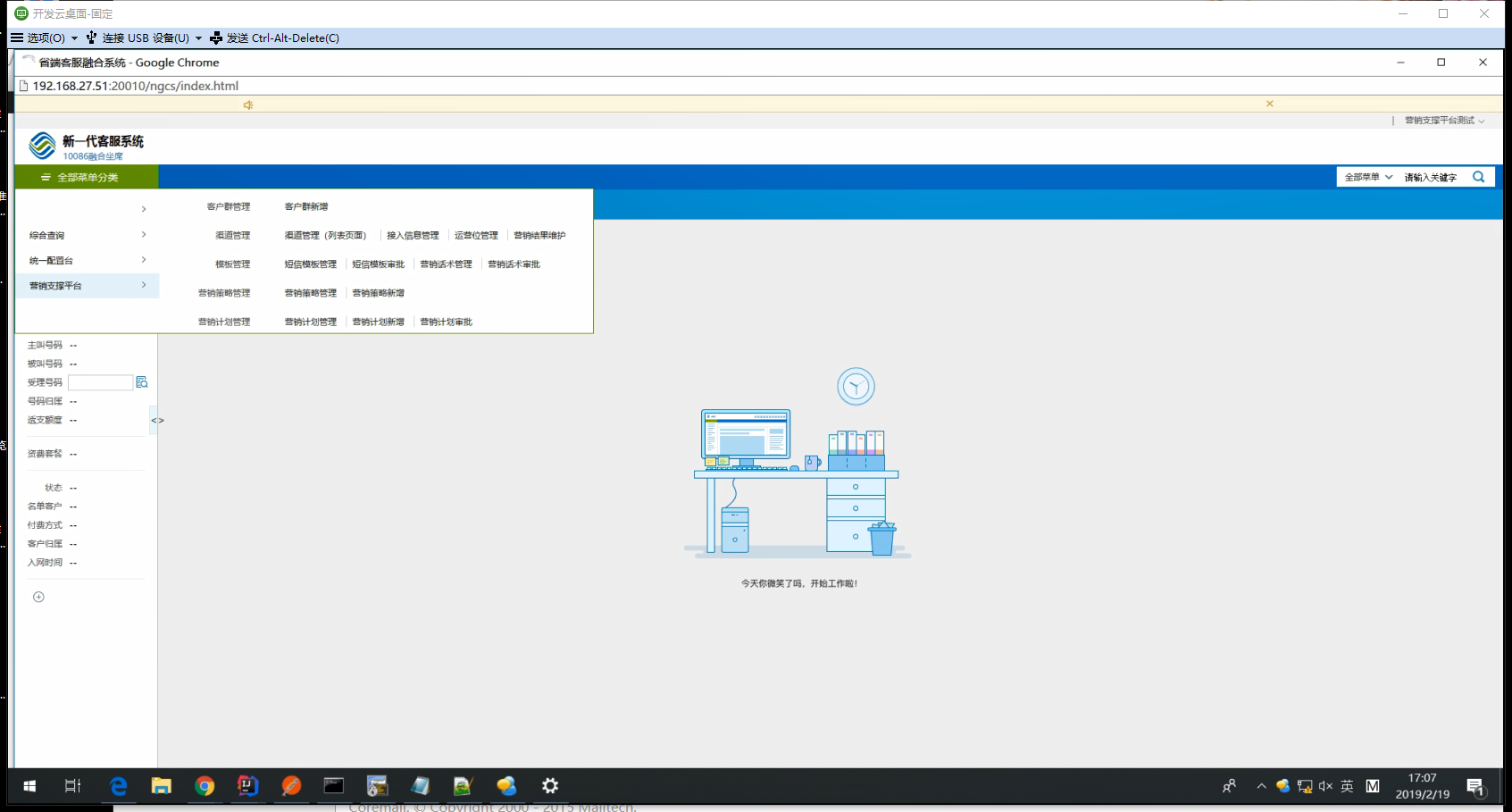Open the 选项(O) dropdown menu
The width and height of the screenshot is (1512, 812).
45,38
